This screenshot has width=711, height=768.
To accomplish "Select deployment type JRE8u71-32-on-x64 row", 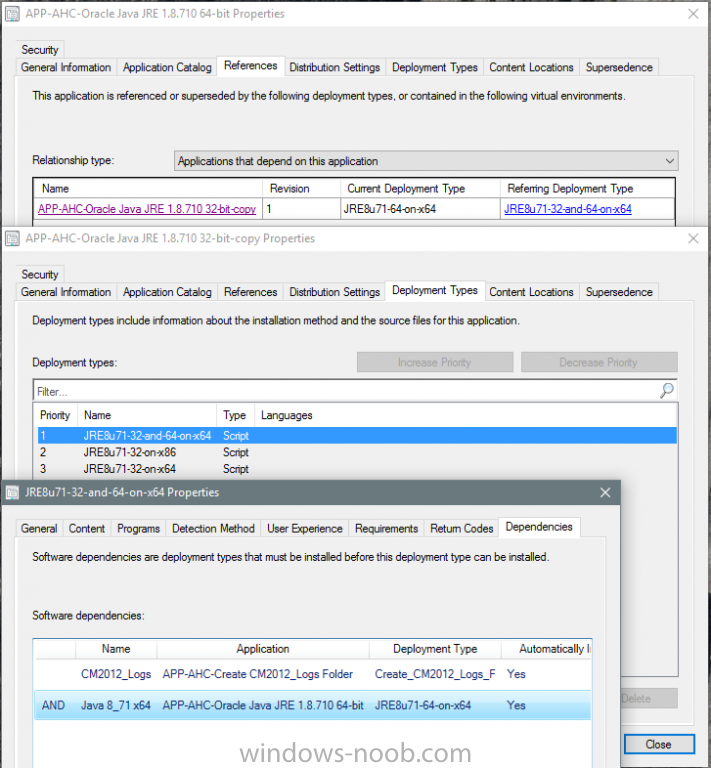I will coord(357,469).
